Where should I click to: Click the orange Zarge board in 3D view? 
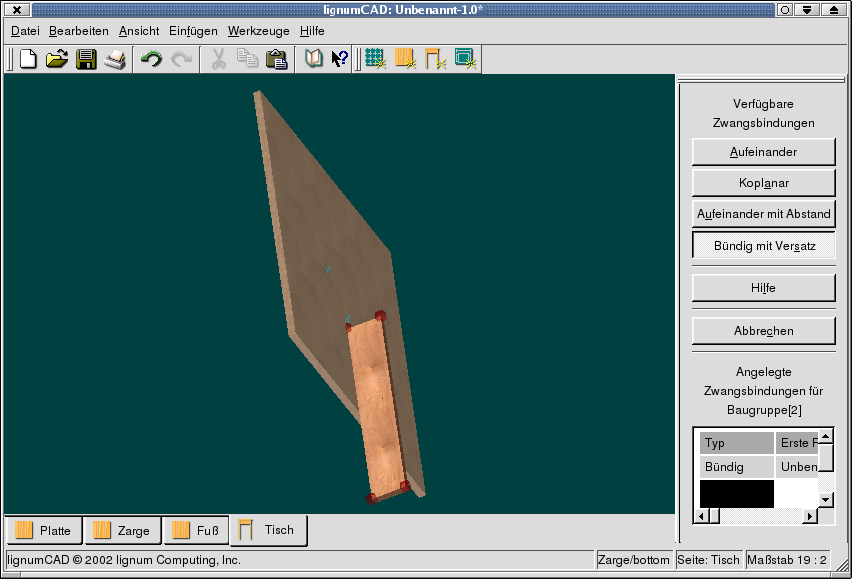(x=376, y=407)
